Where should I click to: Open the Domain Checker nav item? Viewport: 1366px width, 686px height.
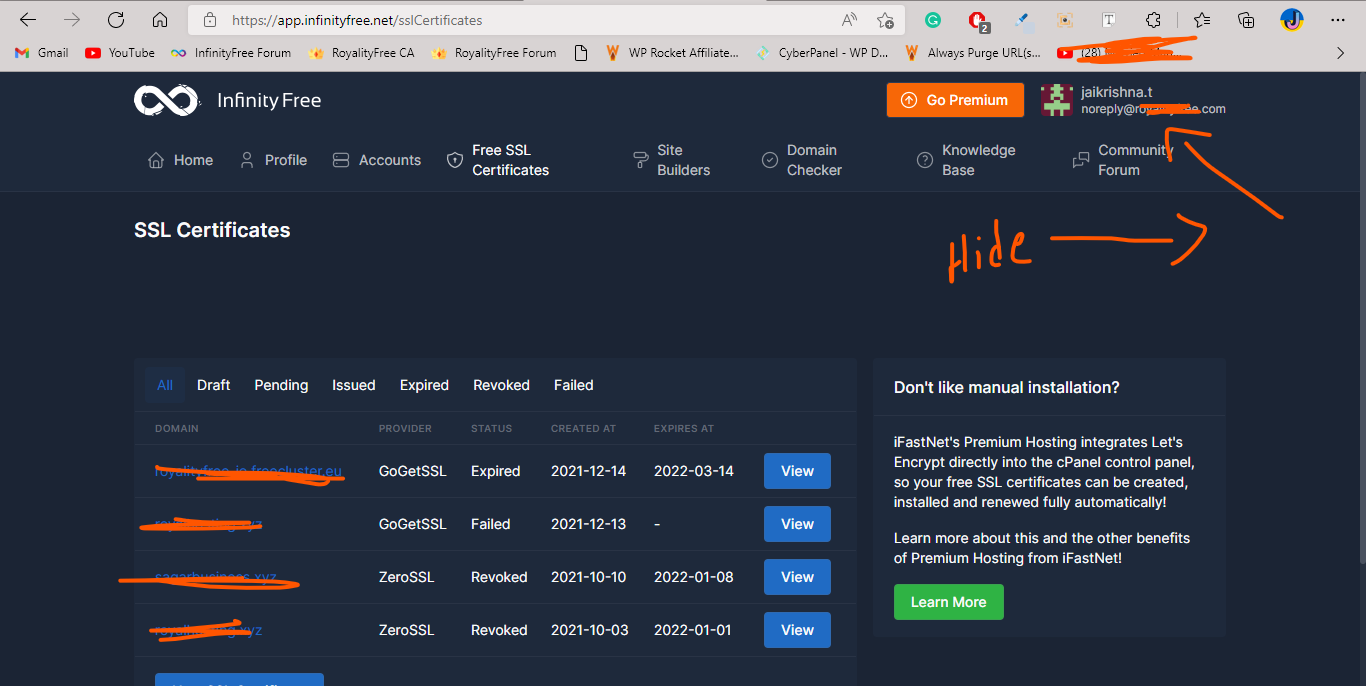[802, 160]
